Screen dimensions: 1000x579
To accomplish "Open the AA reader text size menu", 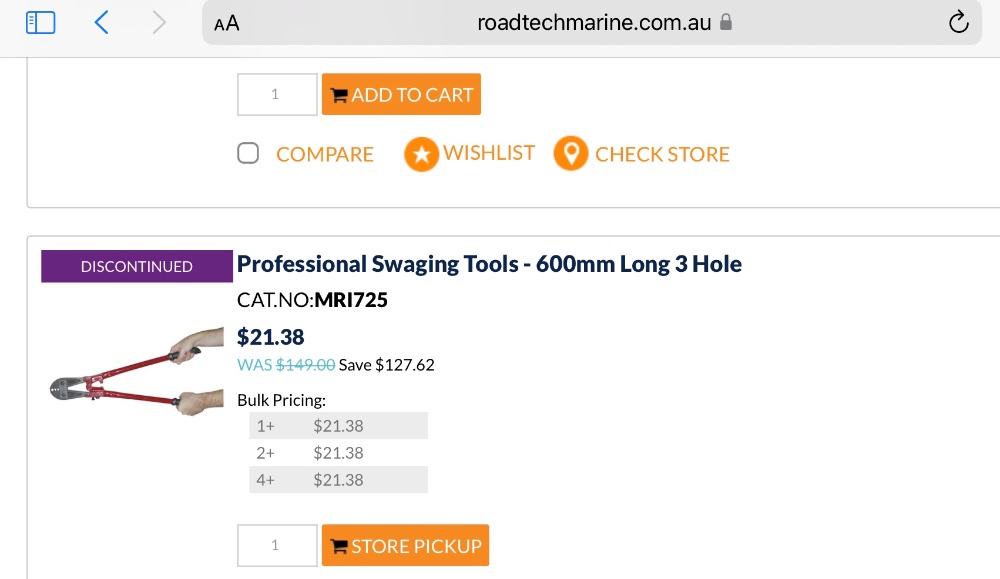I will [227, 23].
